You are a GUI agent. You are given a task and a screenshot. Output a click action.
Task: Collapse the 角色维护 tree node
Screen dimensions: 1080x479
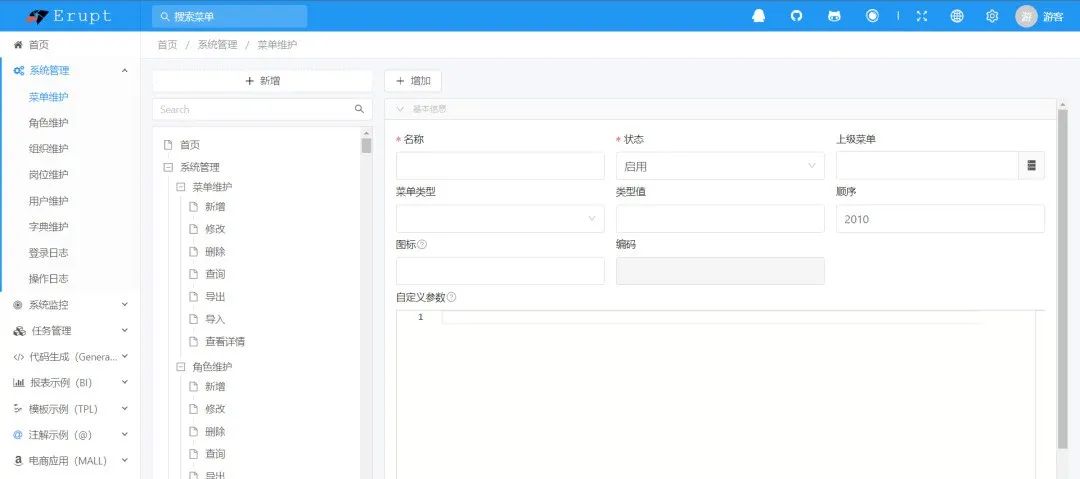click(x=180, y=367)
